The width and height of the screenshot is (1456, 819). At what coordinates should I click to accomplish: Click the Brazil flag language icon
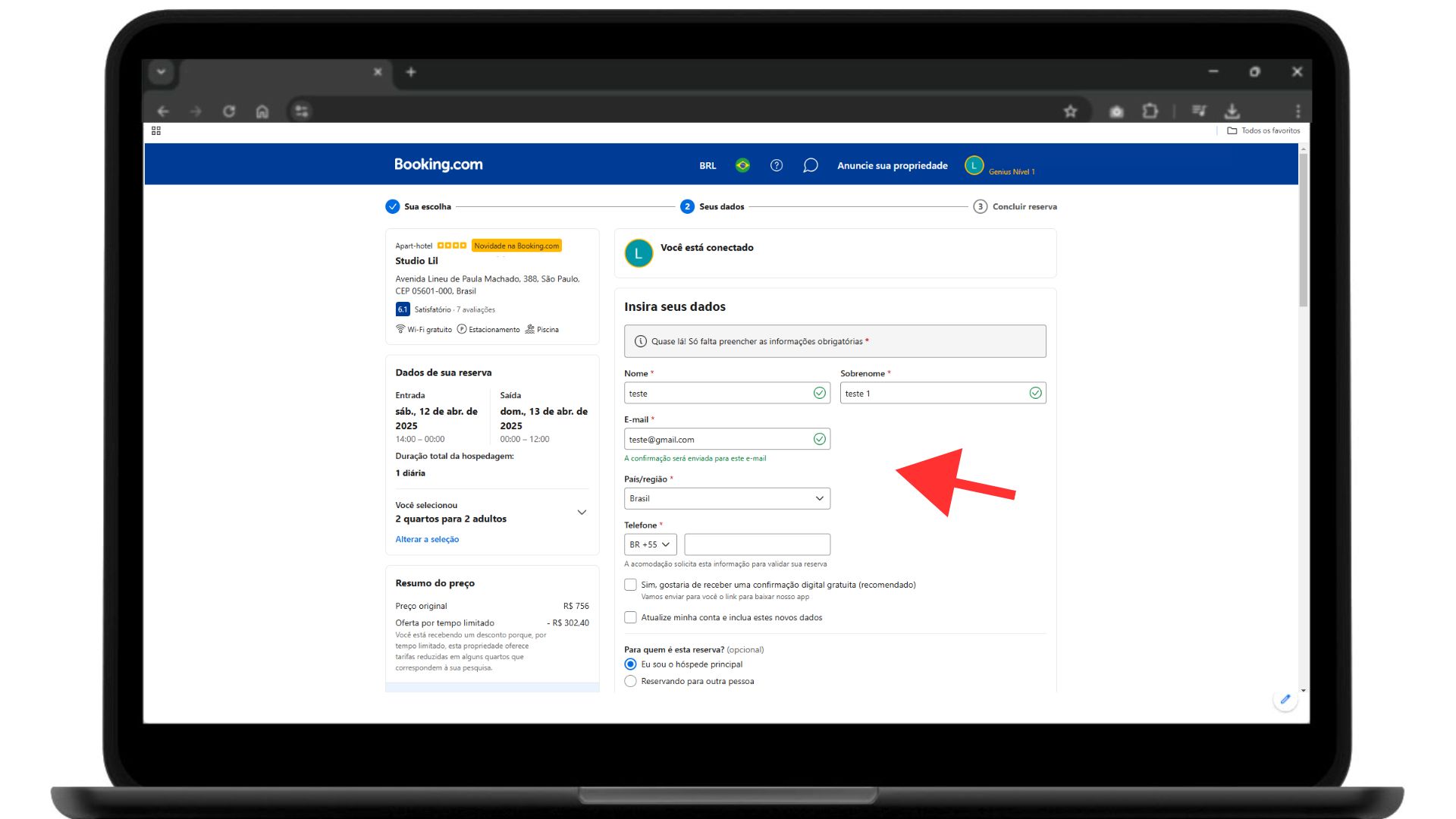coord(742,165)
